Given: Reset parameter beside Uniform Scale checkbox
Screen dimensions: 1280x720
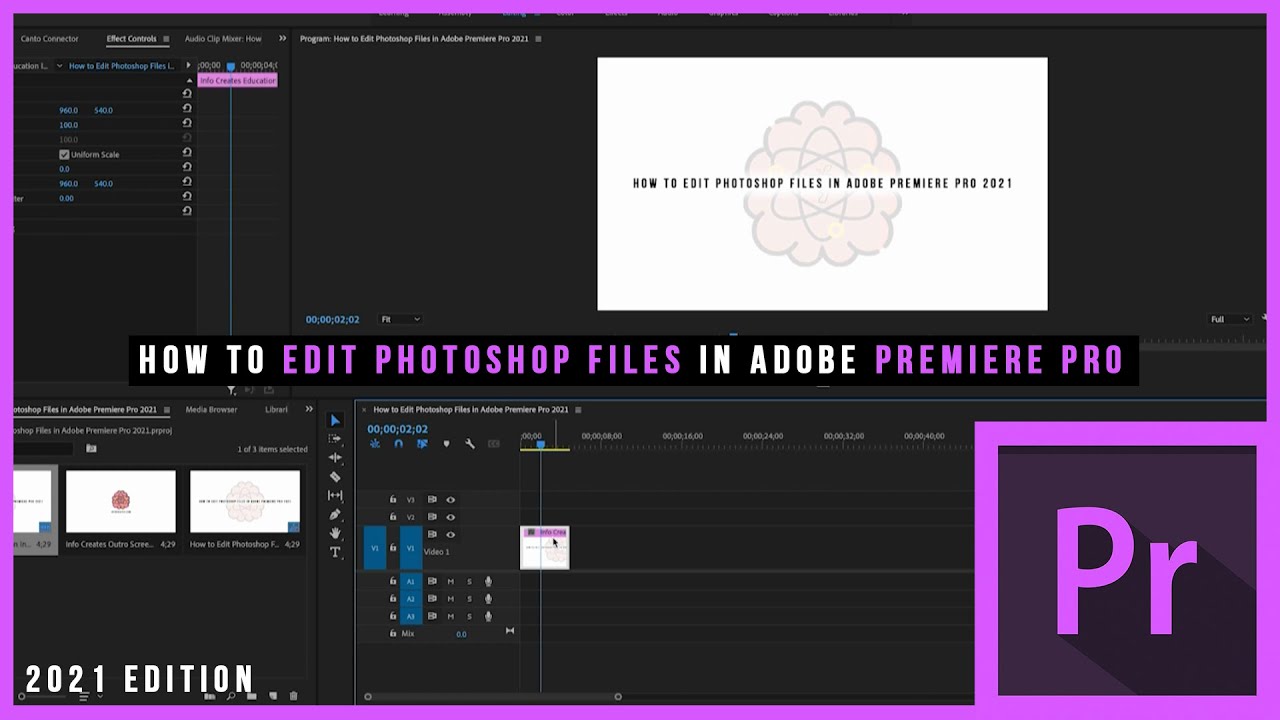Looking at the screenshot, I should pyautogui.click(x=187, y=153).
